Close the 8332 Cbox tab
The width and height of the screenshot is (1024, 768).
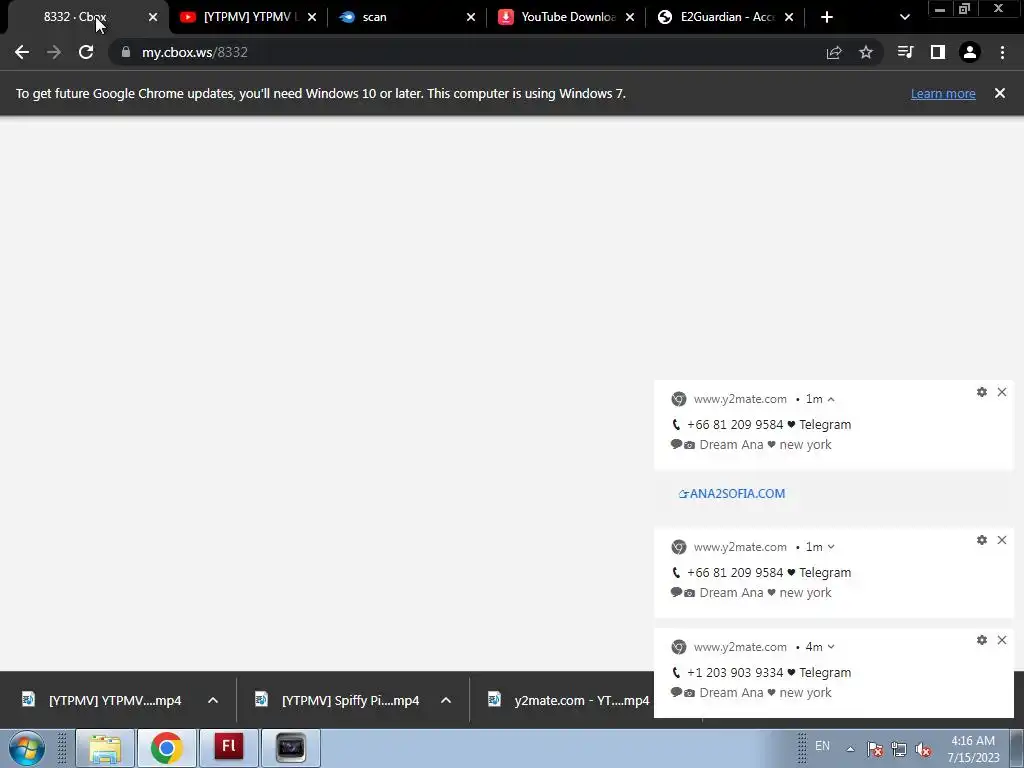pyautogui.click(x=153, y=17)
